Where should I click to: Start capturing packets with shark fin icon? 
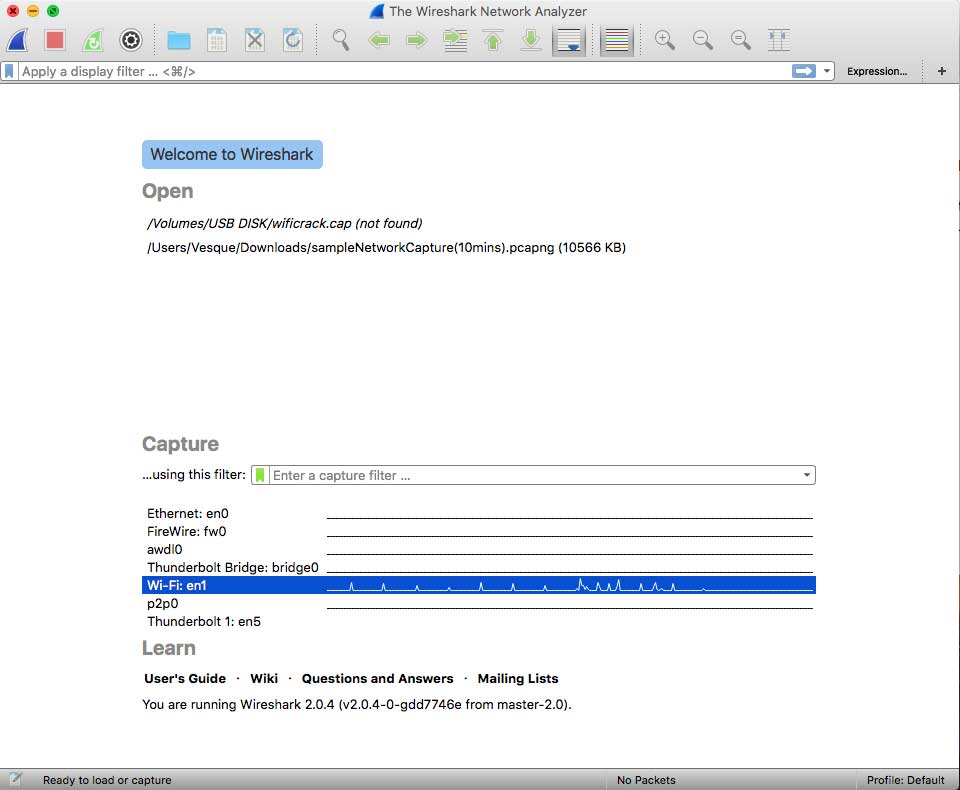(17, 40)
